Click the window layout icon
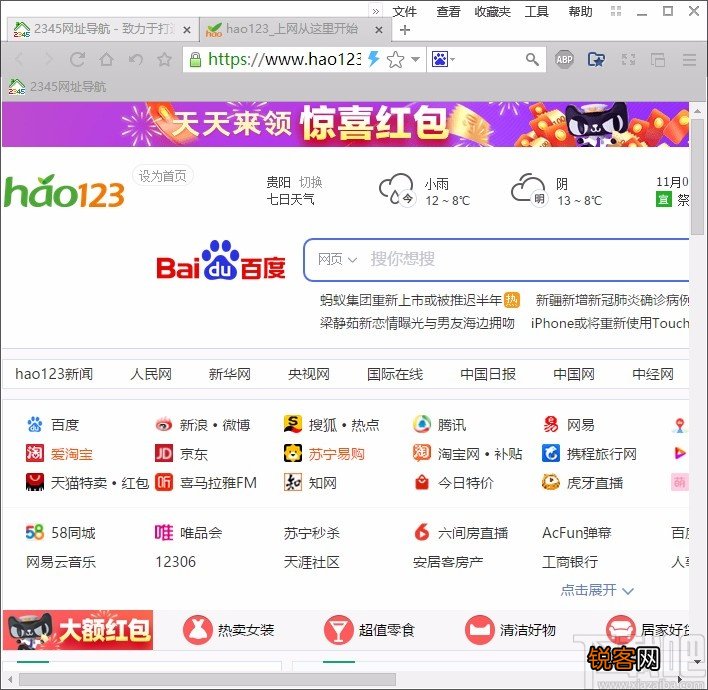Viewport: 708px width, 690px height. [657, 59]
